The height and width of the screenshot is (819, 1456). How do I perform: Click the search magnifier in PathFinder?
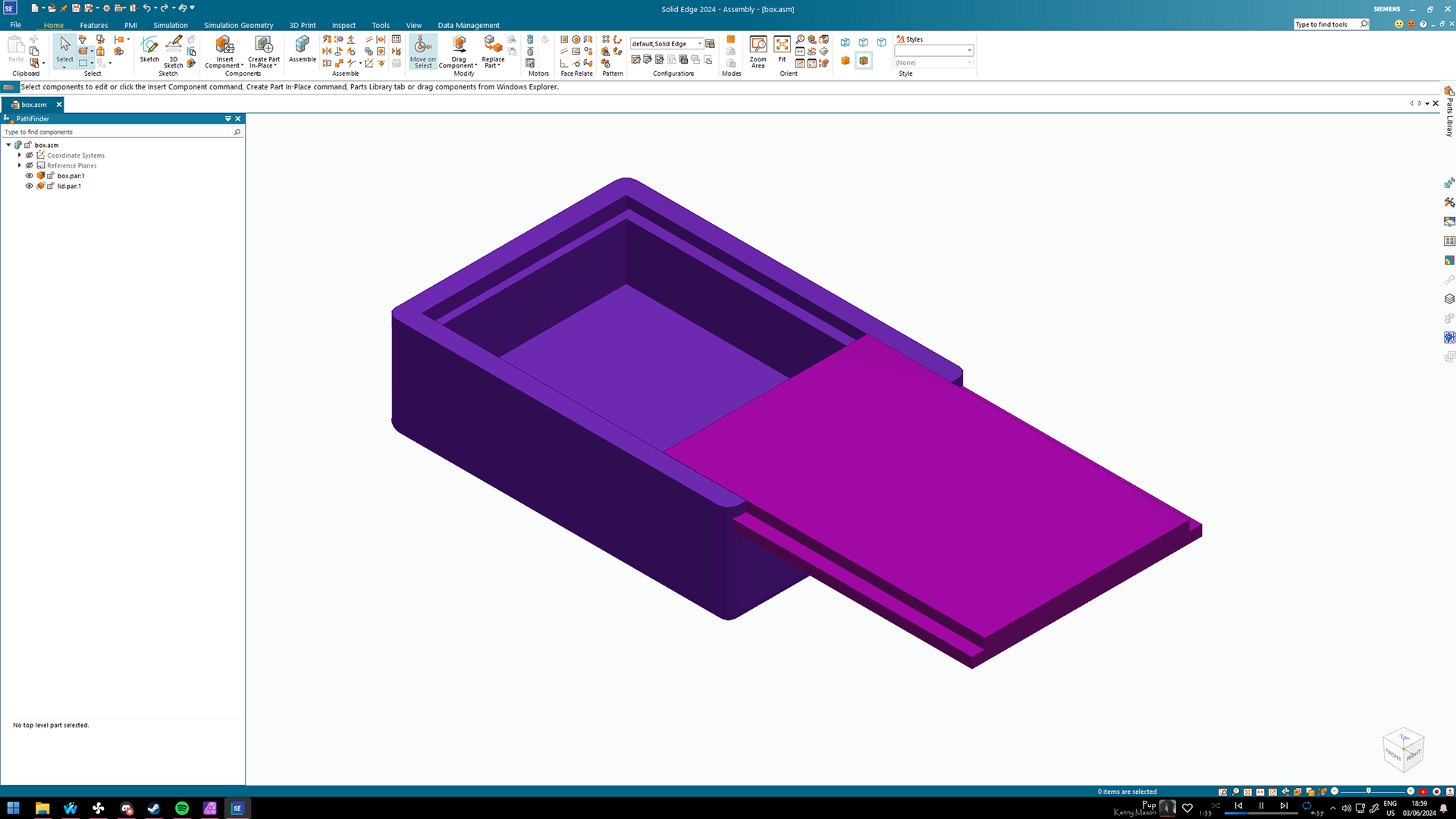237,132
